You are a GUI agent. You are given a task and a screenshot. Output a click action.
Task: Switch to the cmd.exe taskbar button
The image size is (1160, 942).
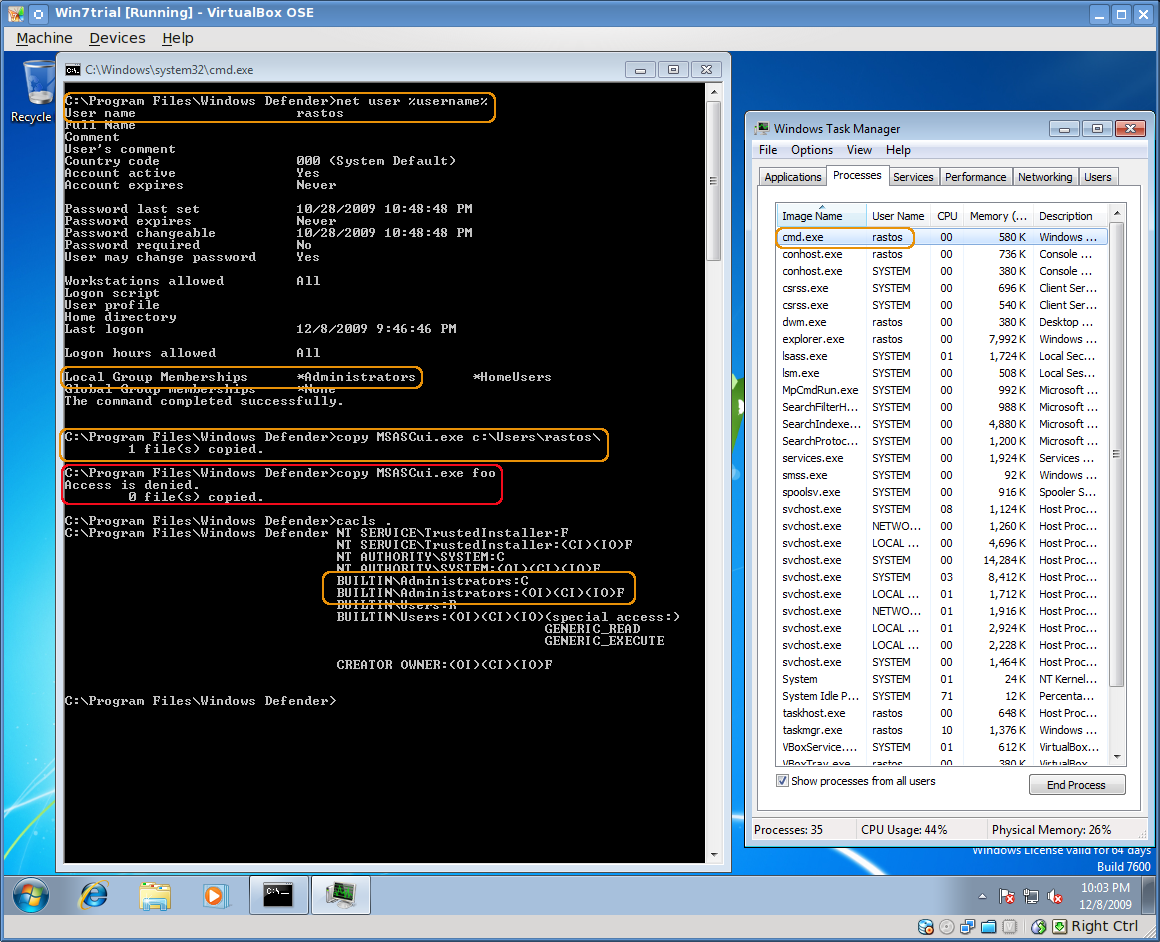278,895
